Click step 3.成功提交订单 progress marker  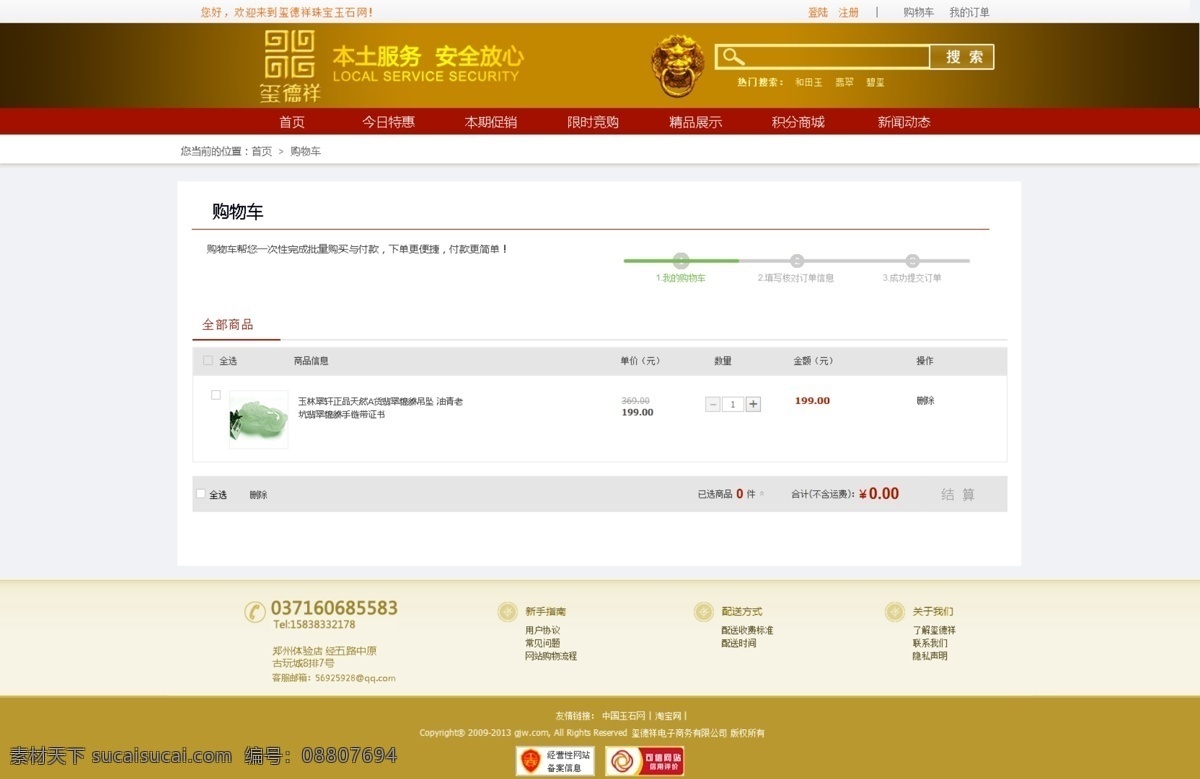point(912,261)
